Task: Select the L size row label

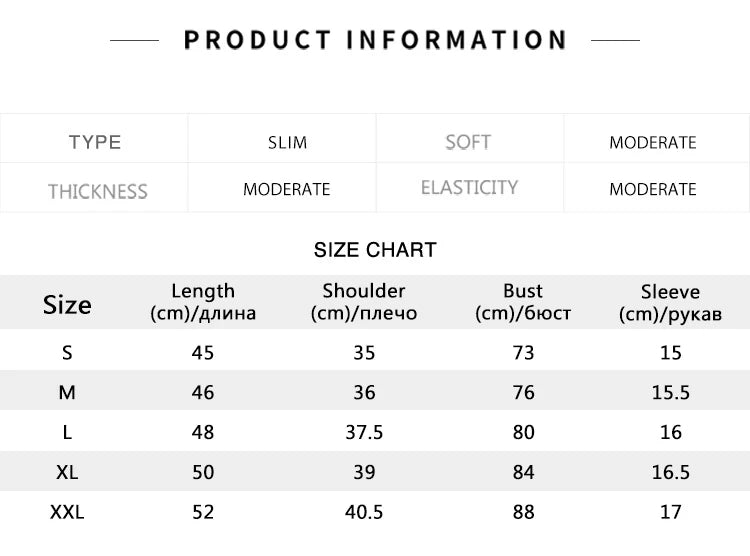Action: click(x=67, y=432)
